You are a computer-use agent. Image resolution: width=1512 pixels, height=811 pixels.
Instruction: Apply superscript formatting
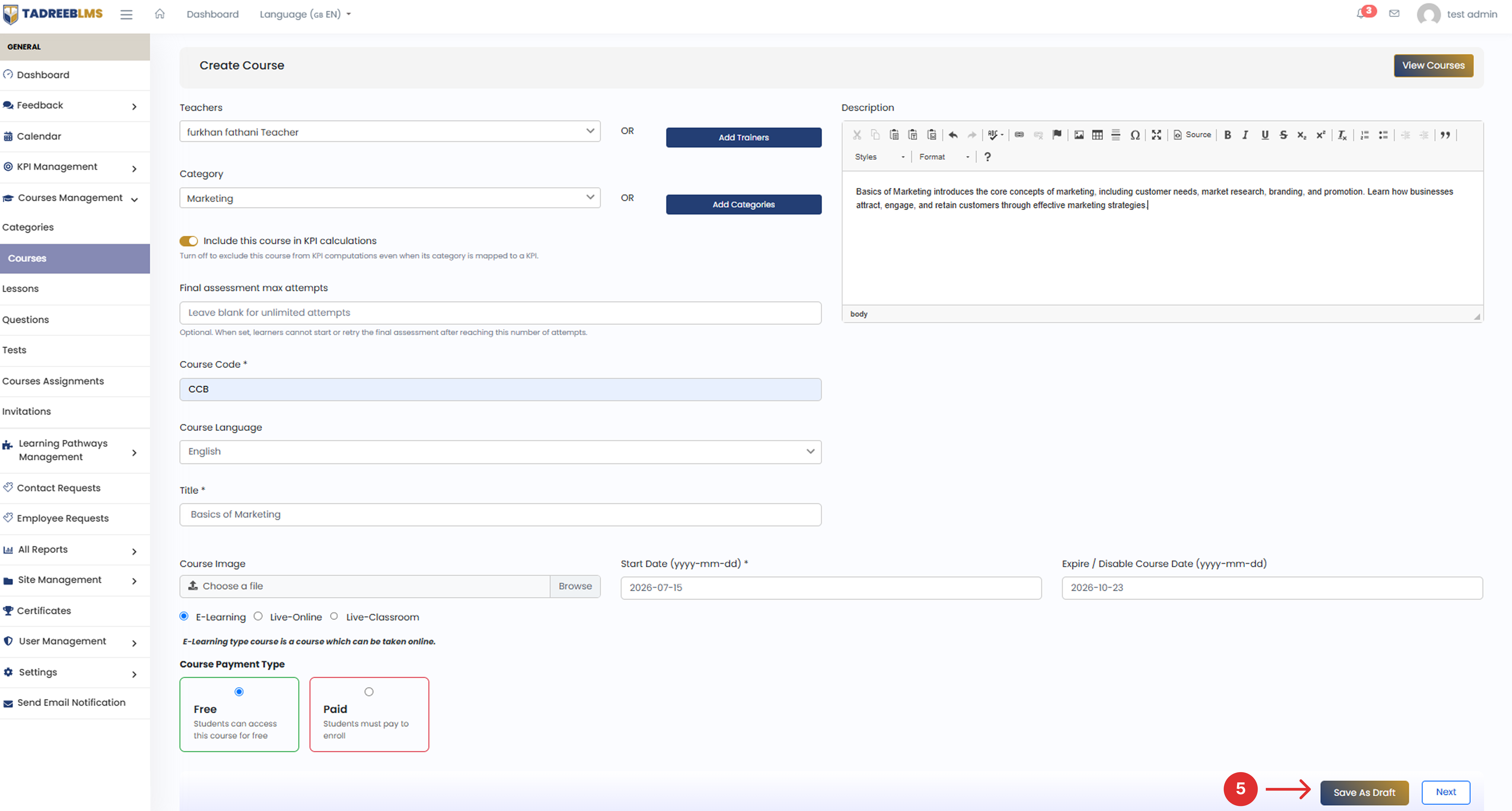click(x=1321, y=135)
